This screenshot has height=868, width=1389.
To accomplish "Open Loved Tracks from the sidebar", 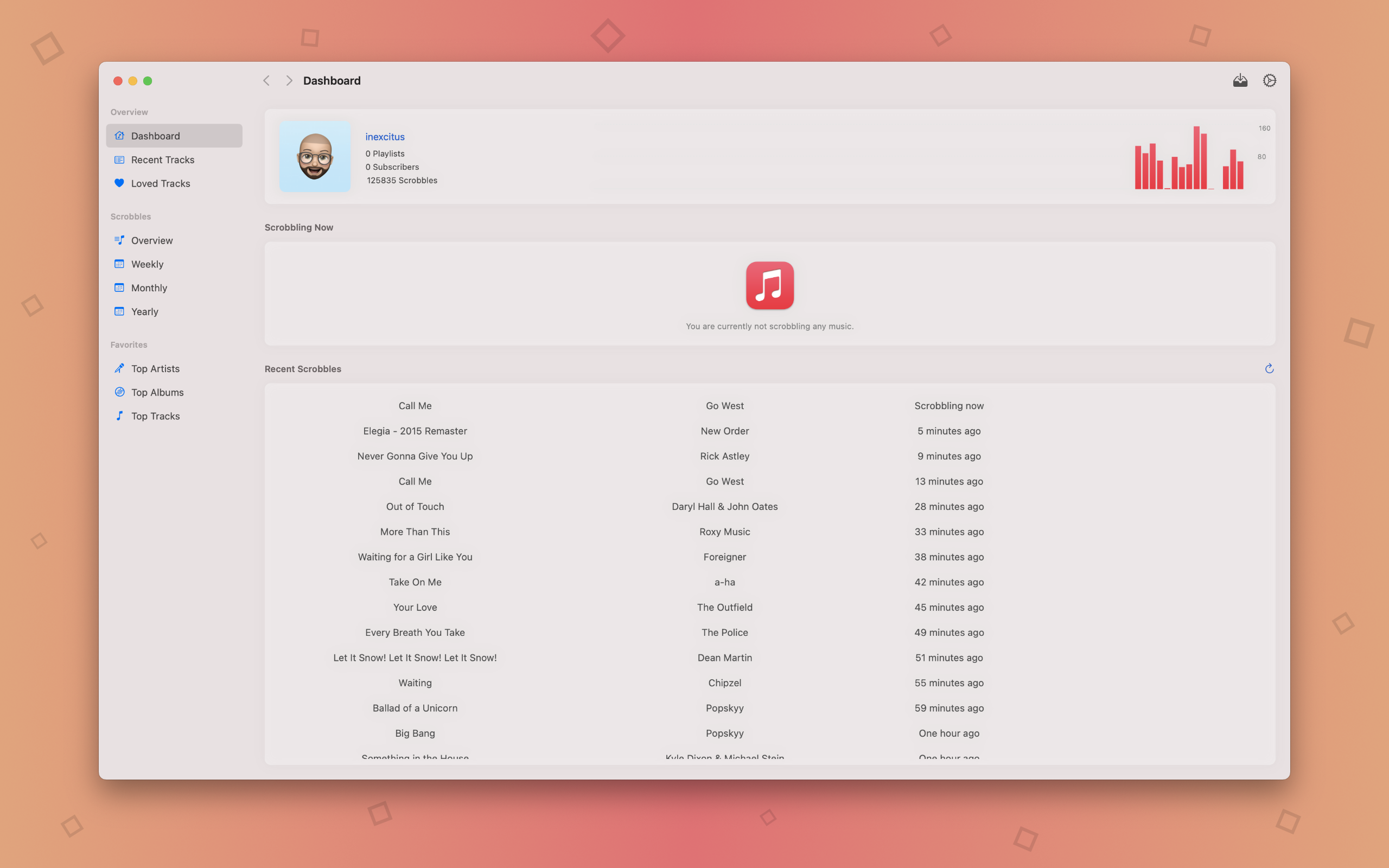I will tap(174, 183).
